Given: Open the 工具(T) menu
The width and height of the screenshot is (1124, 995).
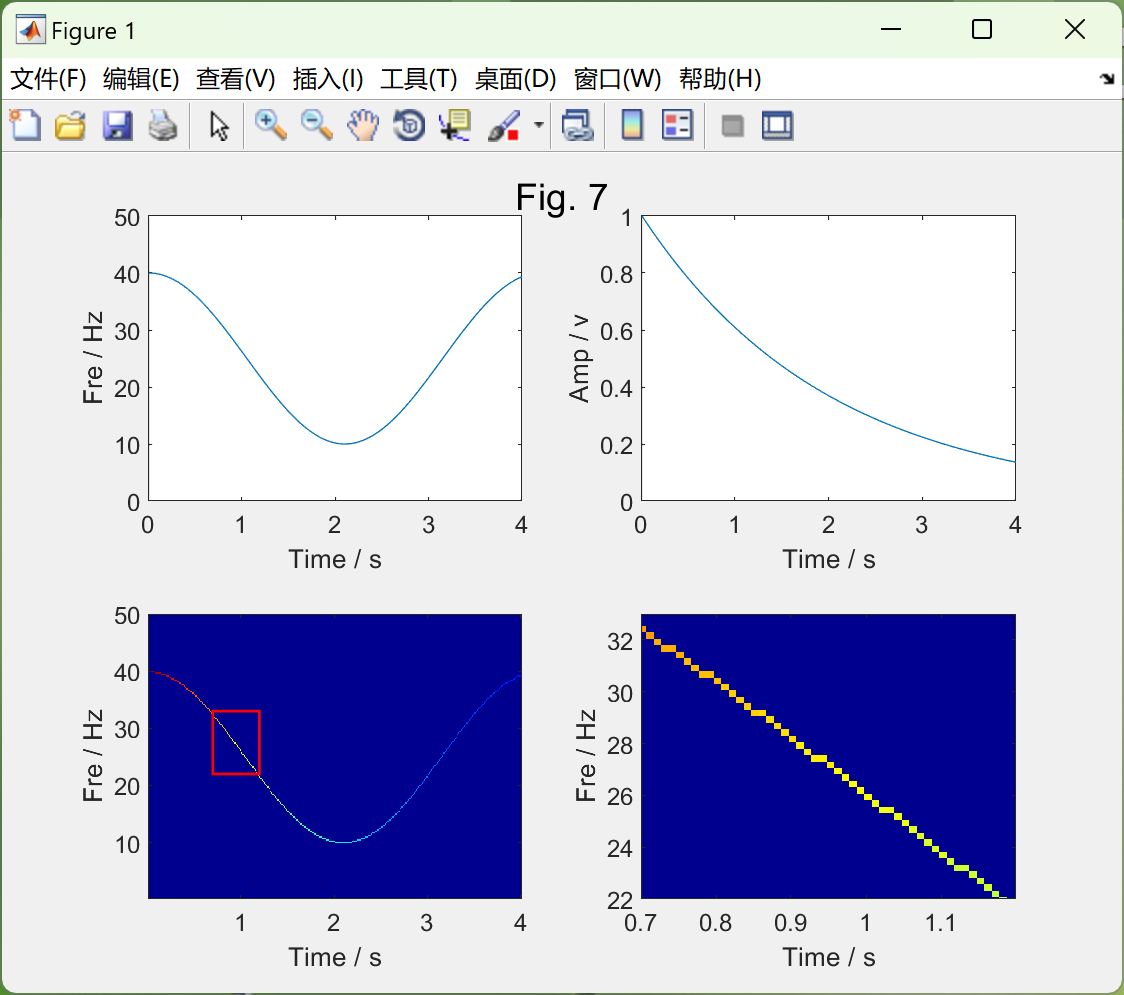Looking at the screenshot, I should 419,79.
